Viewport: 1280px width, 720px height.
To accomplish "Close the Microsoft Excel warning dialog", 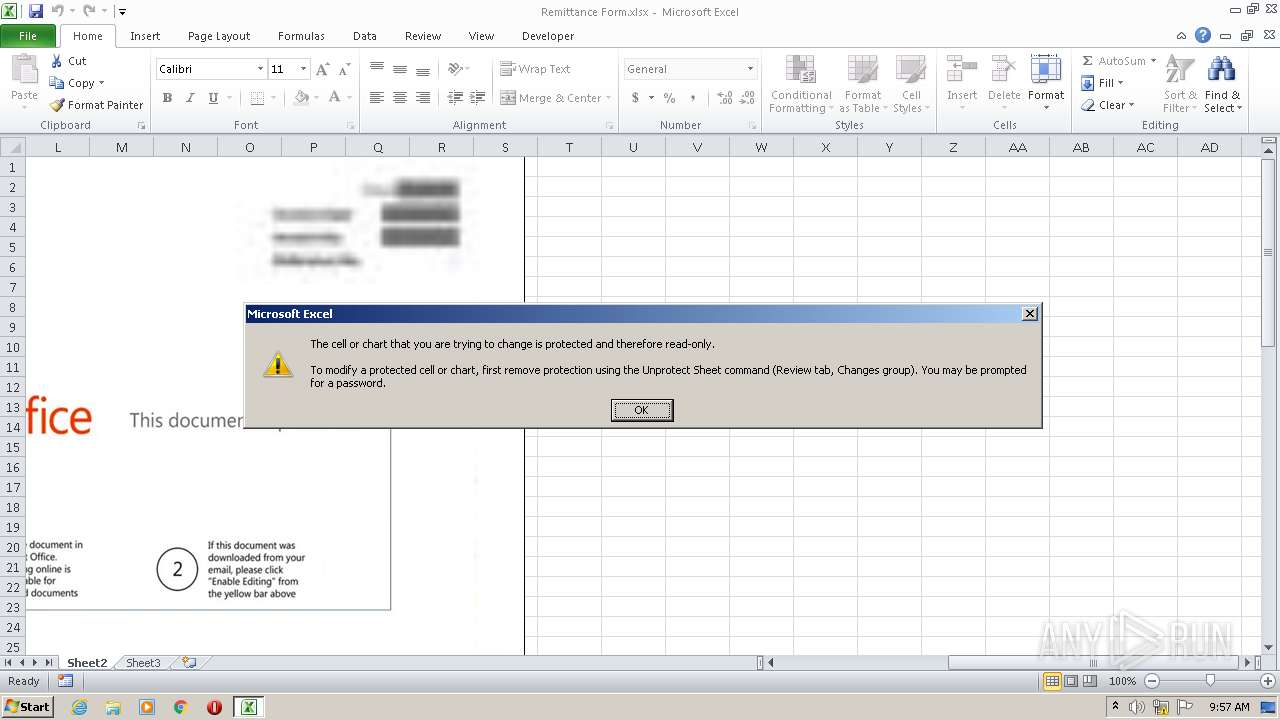I will coord(1030,314).
